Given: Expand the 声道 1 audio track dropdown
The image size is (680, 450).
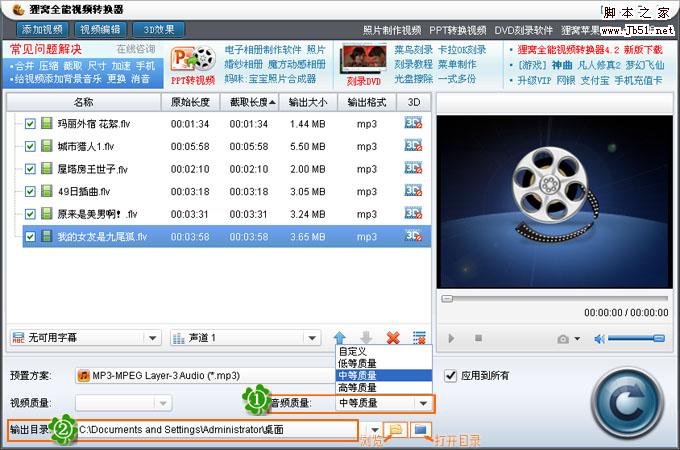Looking at the screenshot, I should [x=312, y=338].
